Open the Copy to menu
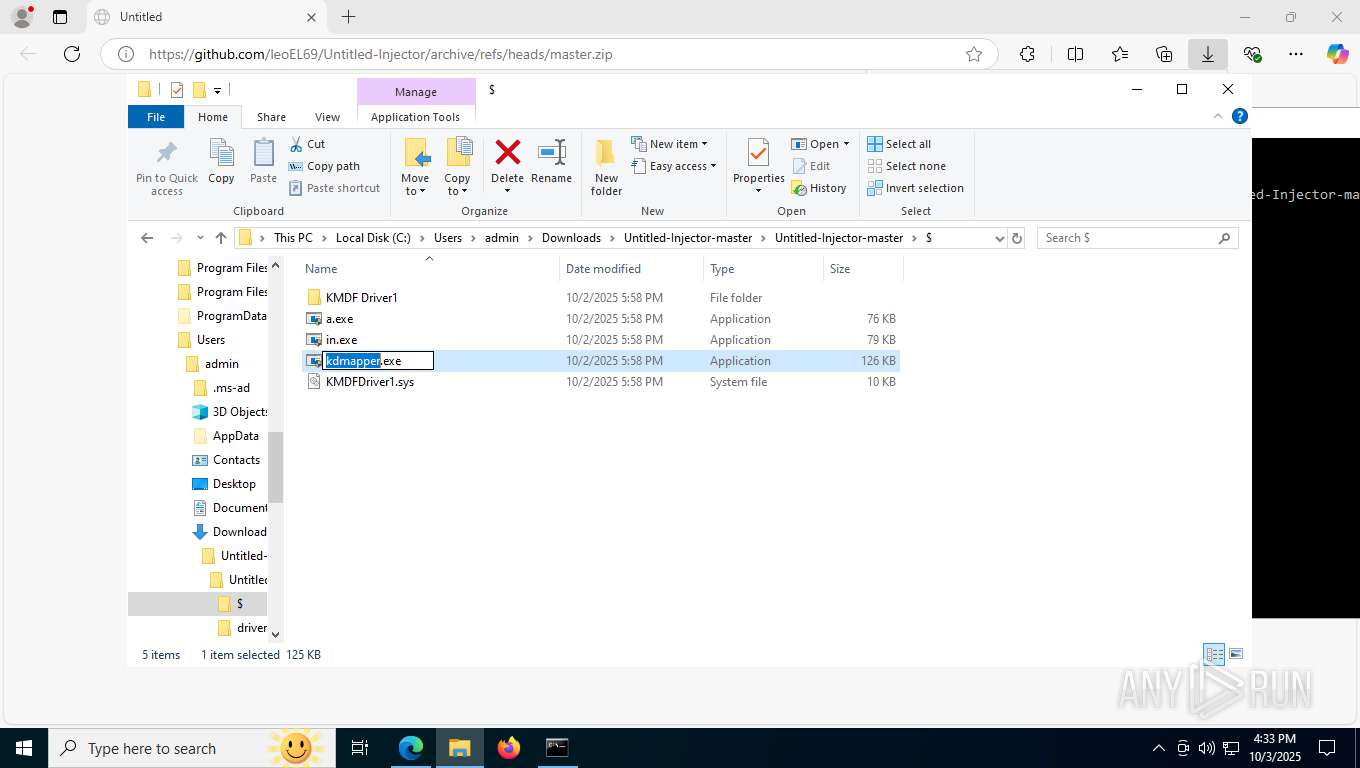1360x768 pixels. point(457,167)
